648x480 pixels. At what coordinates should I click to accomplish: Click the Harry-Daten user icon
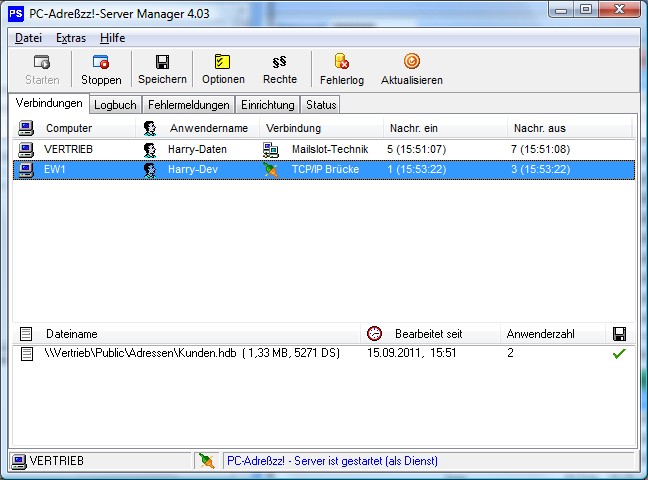click(150, 150)
